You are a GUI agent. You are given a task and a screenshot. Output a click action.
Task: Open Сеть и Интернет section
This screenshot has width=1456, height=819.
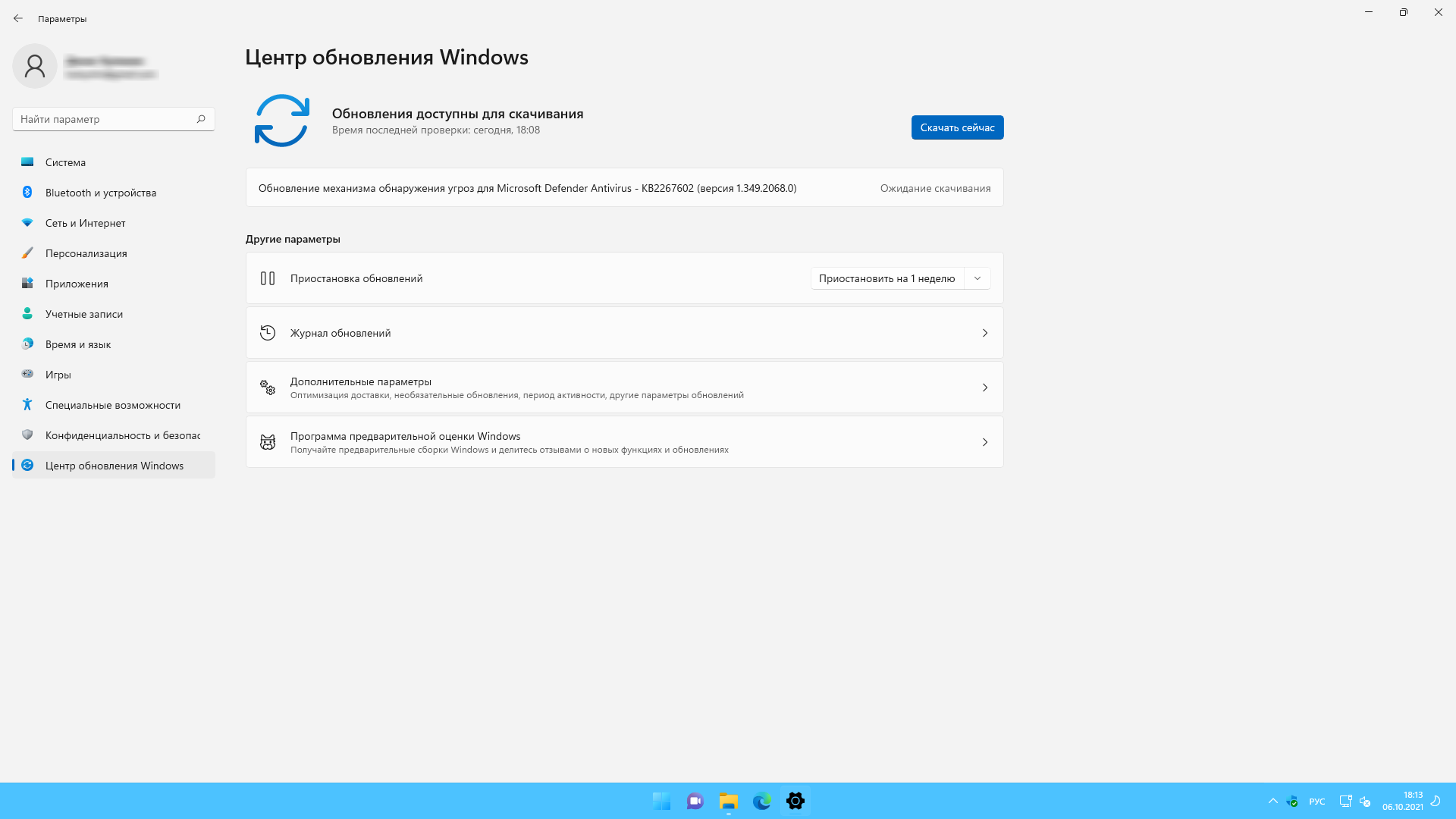click(85, 223)
